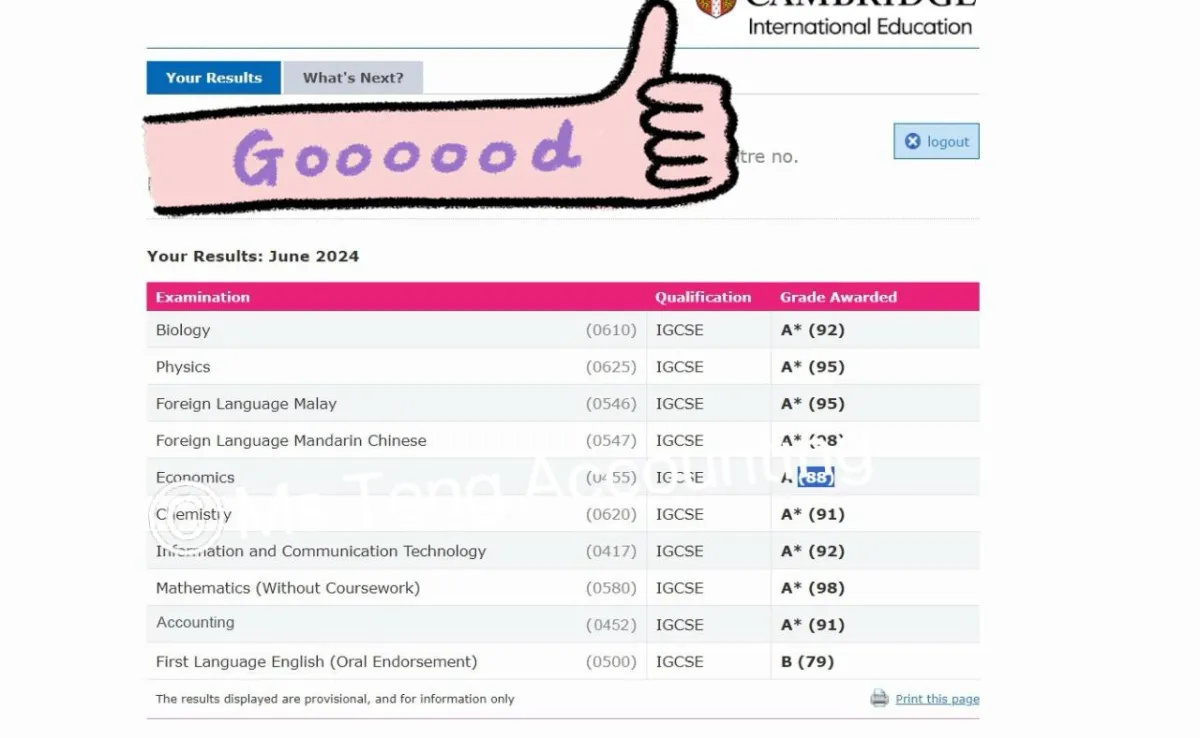
Task: Click the Chemistry syllabus code (0620)
Action: pos(611,515)
